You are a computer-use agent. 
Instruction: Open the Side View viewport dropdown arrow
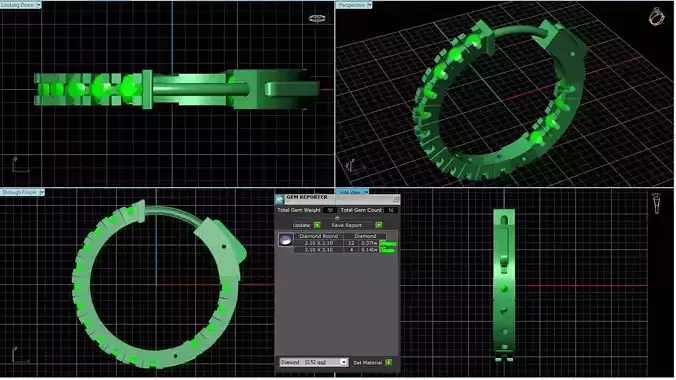[366, 192]
